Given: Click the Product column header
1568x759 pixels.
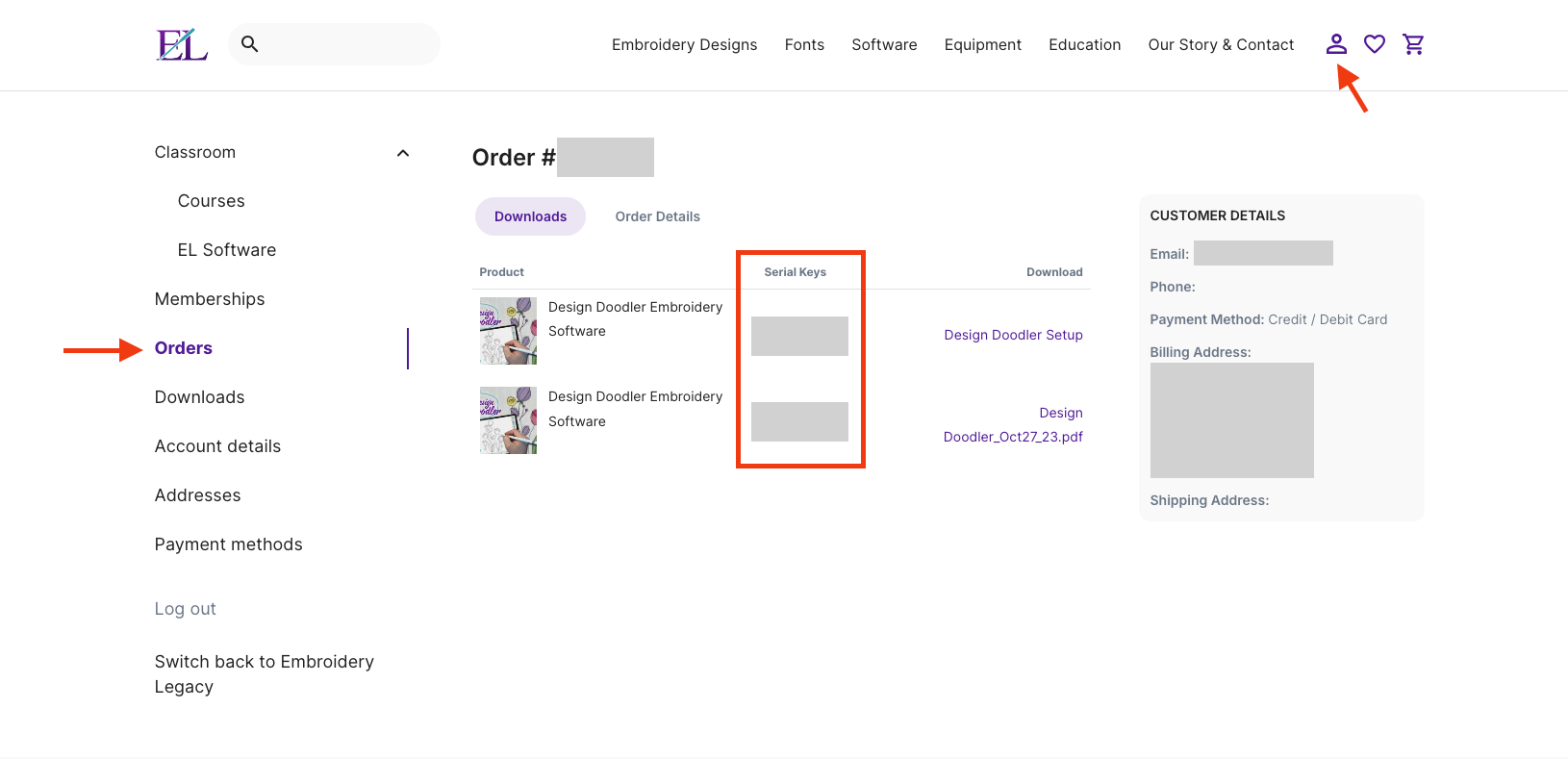Looking at the screenshot, I should 501,272.
